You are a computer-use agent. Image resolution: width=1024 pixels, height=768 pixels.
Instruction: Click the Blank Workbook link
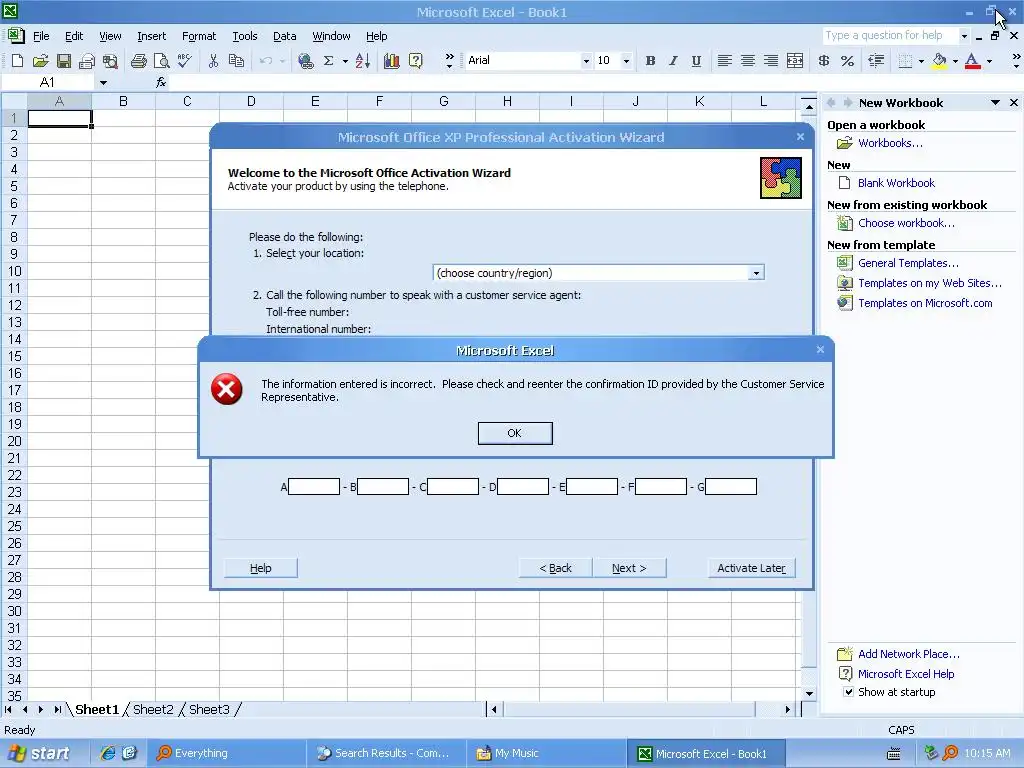[x=896, y=183]
